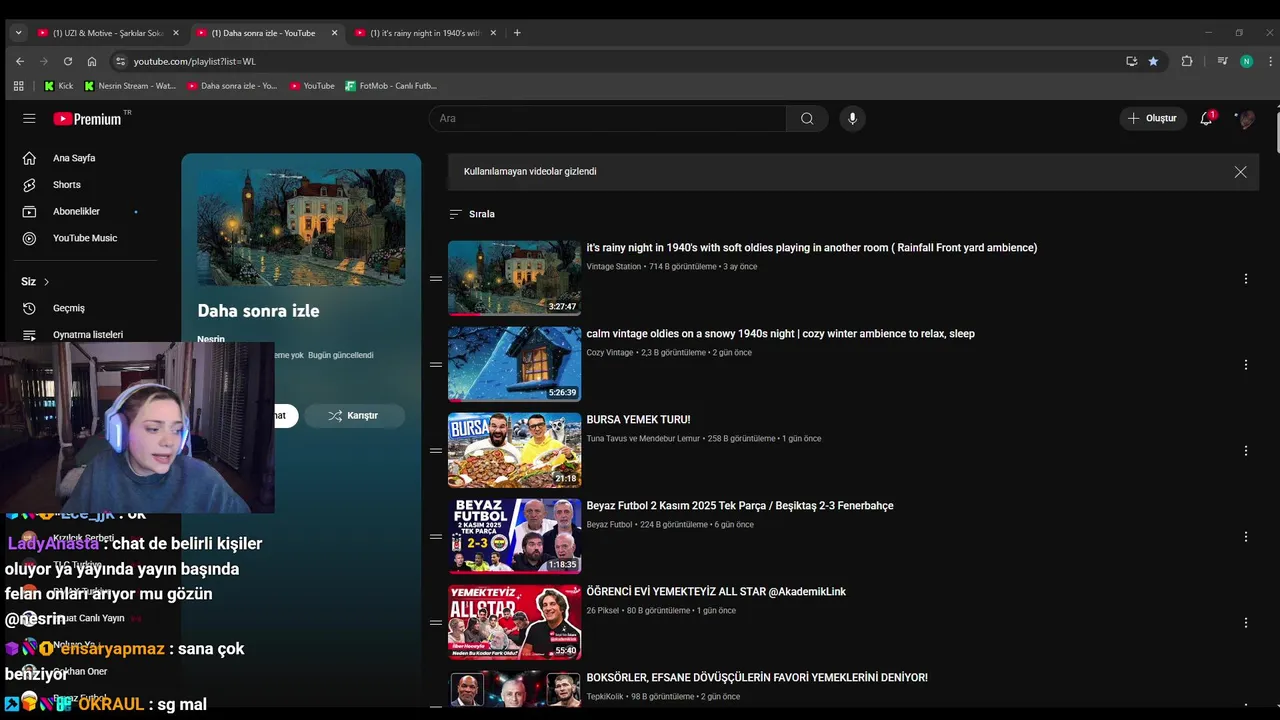Screen dimensions: 1280x720
Task: Expand the Siz section chevron
Action: point(46,282)
